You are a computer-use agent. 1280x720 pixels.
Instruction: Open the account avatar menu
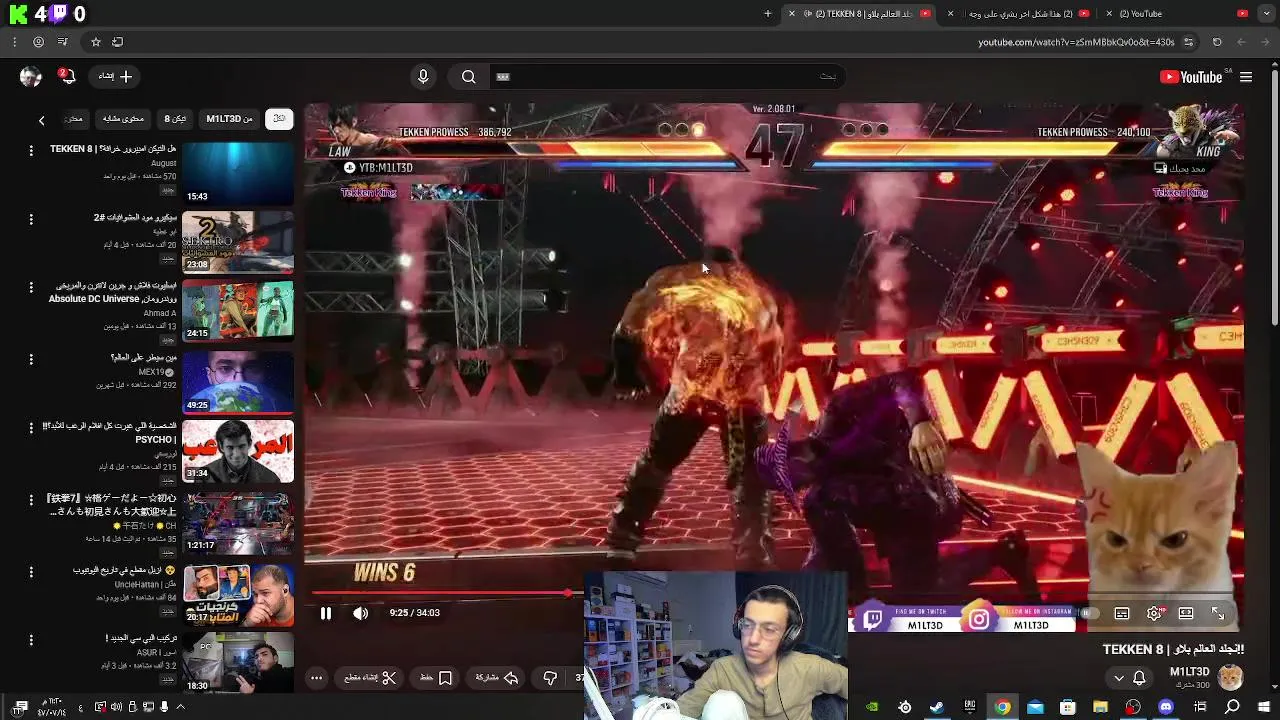pyautogui.click(x=30, y=76)
